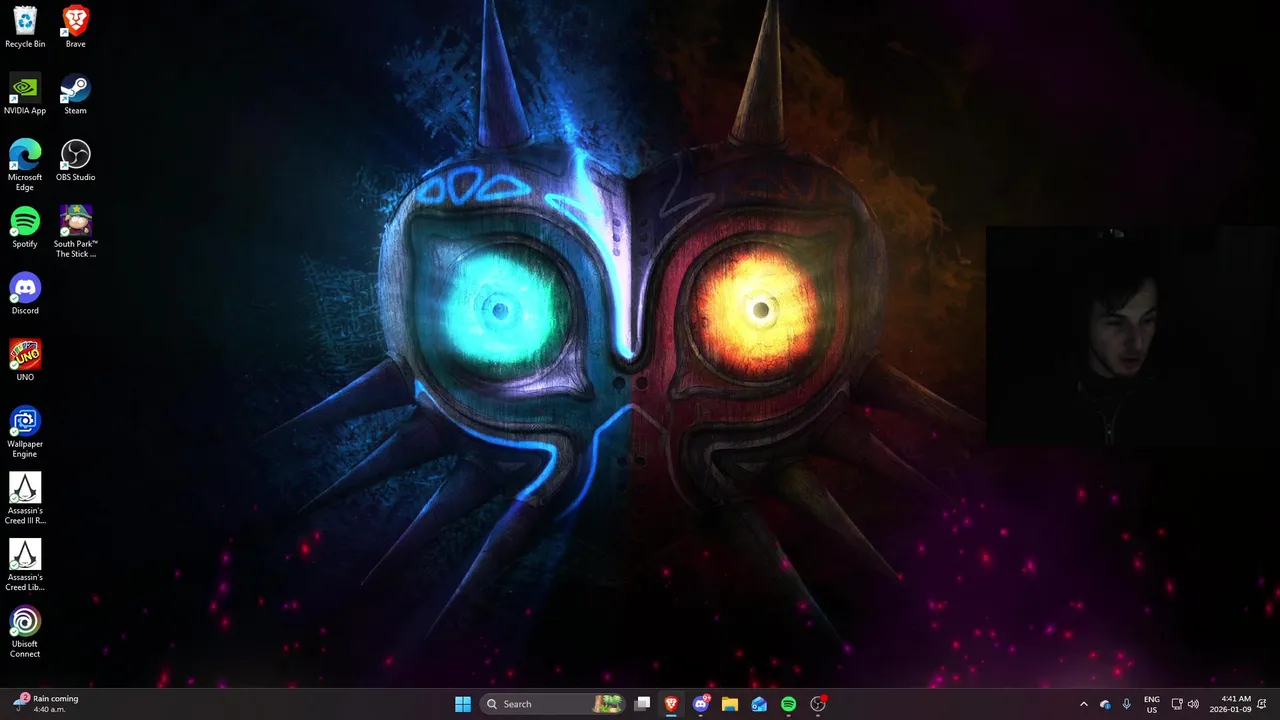The width and height of the screenshot is (1280, 720).
Task: Select the Brave browser desktop shortcut
Action: coord(75,27)
